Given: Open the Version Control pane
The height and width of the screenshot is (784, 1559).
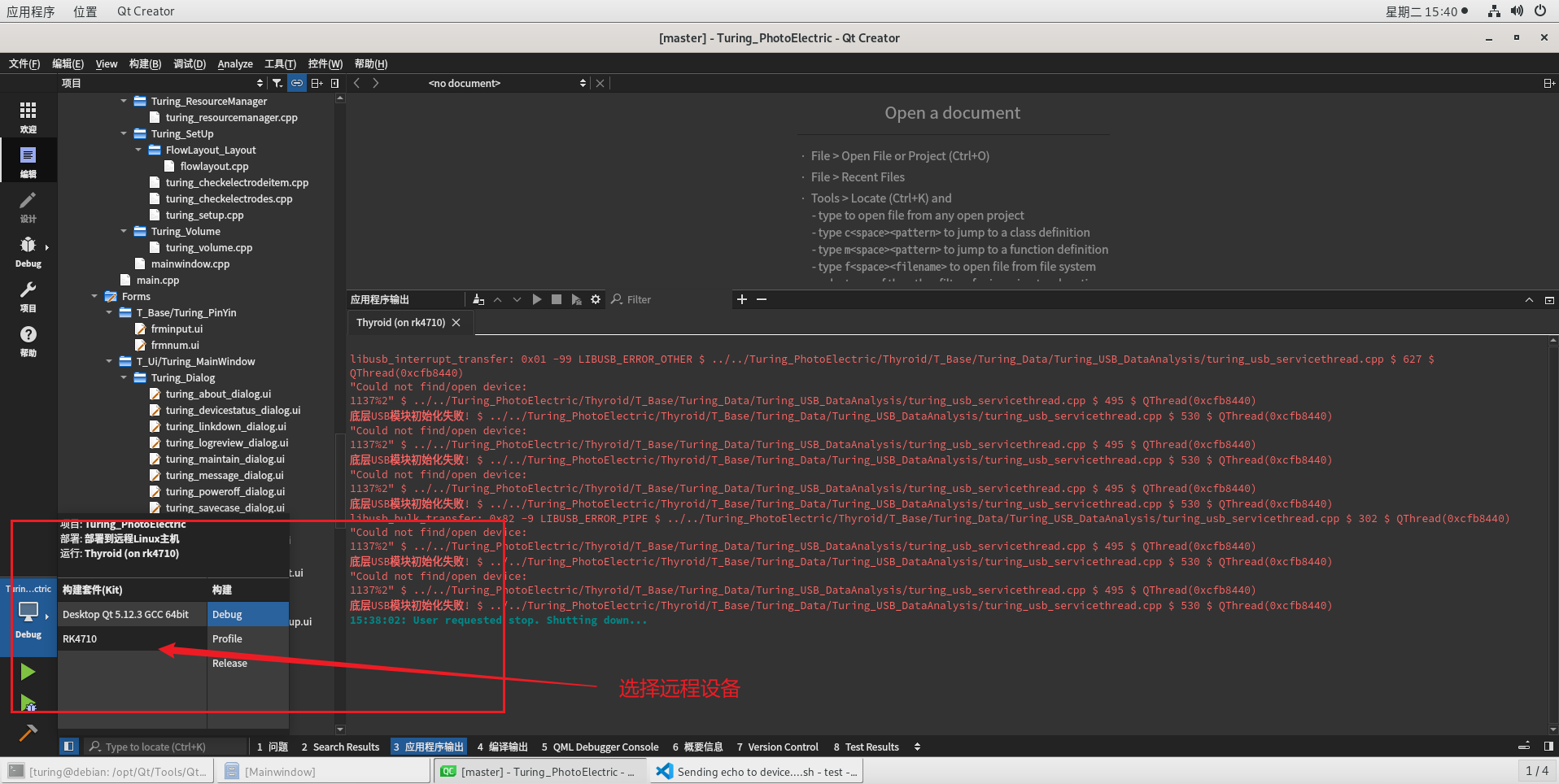Looking at the screenshot, I should (x=777, y=747).
